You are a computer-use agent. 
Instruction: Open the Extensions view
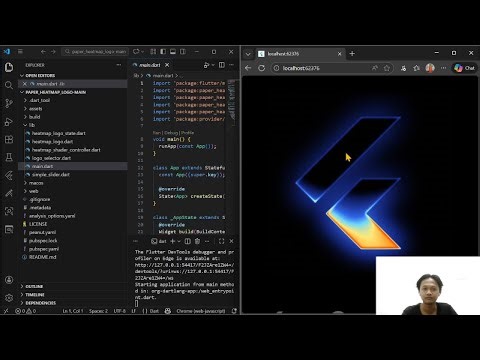tap(9, 139)
